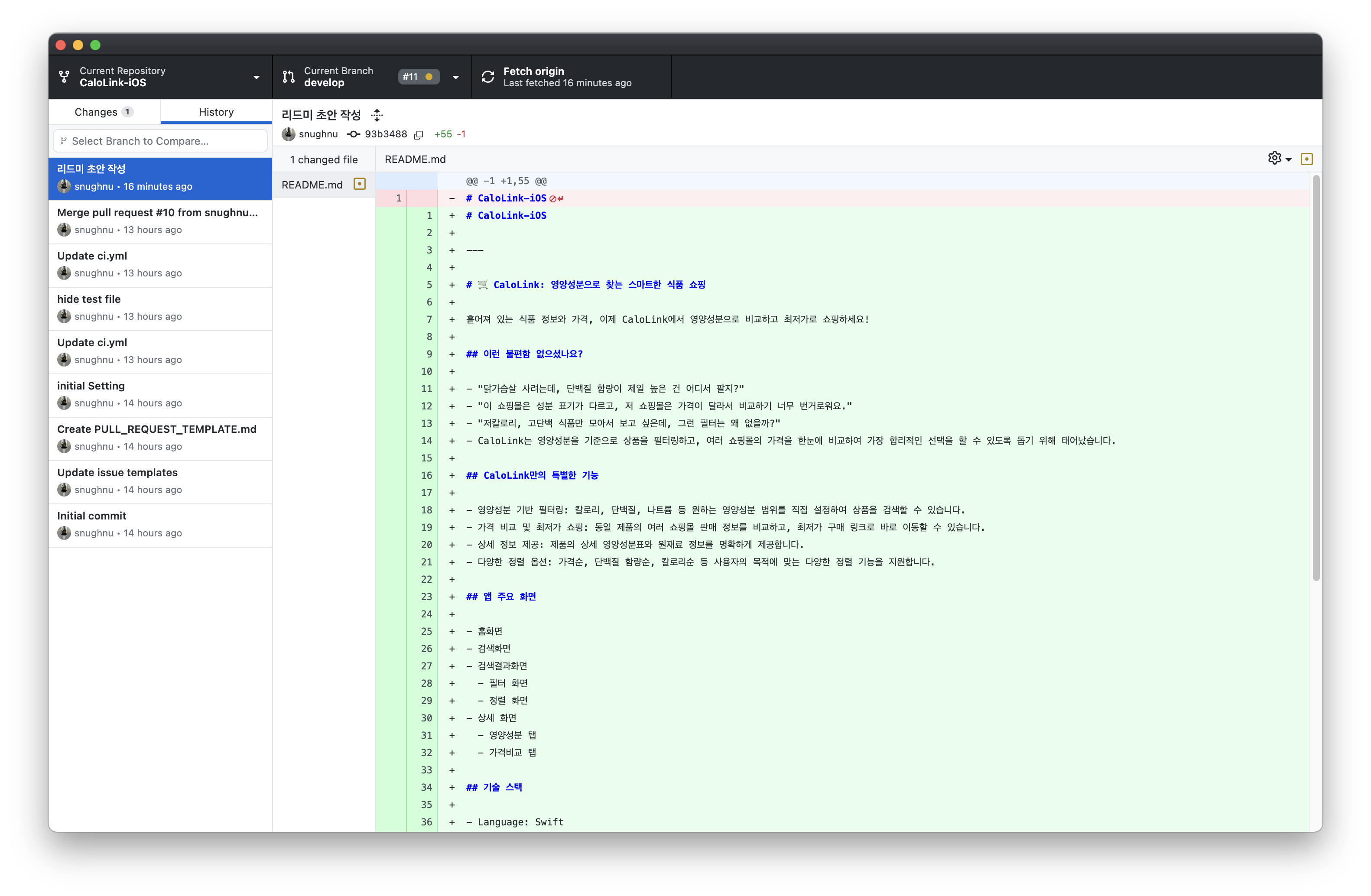
Task: Click the commit SHA node icon
Action: tap(353, 134)
